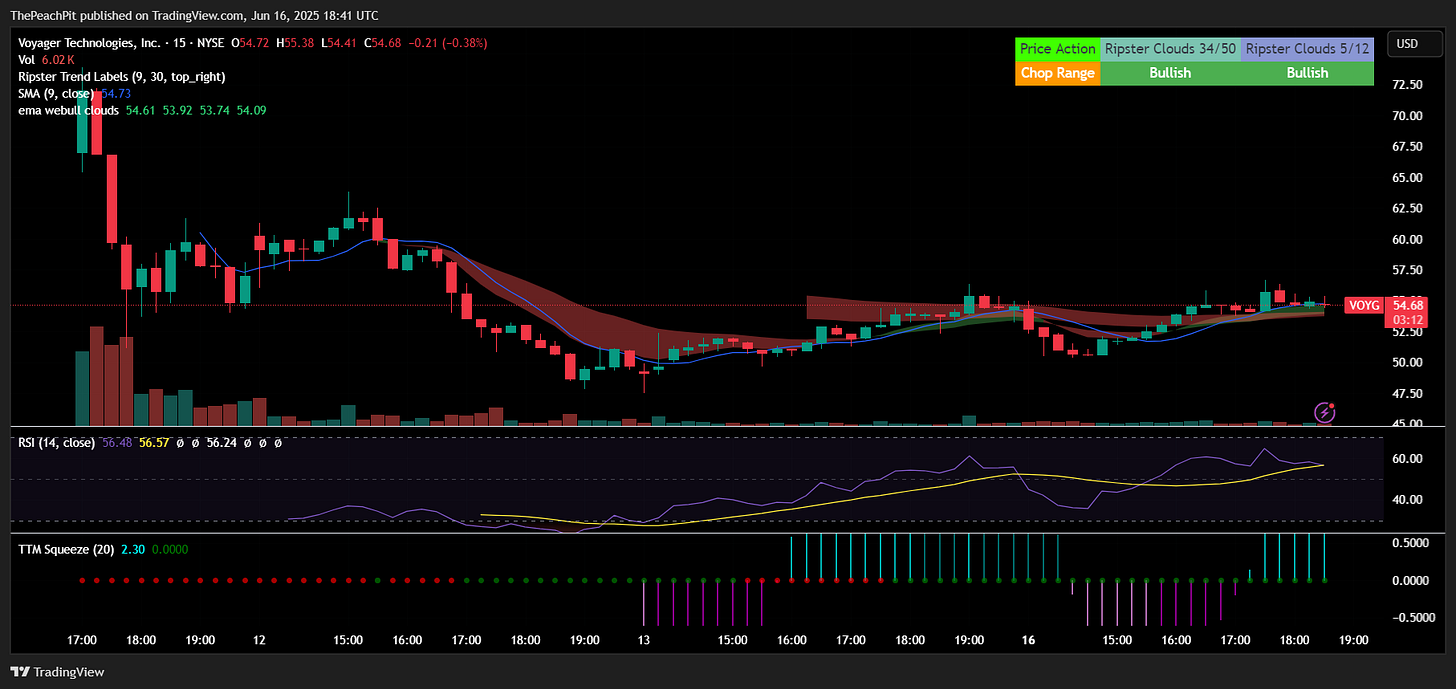Image resolution: width=1456 pixels, height=689 pixels.
Task: Click Bullish under Ripster Clouds 34/50
Action: (x=1170, y=73)
